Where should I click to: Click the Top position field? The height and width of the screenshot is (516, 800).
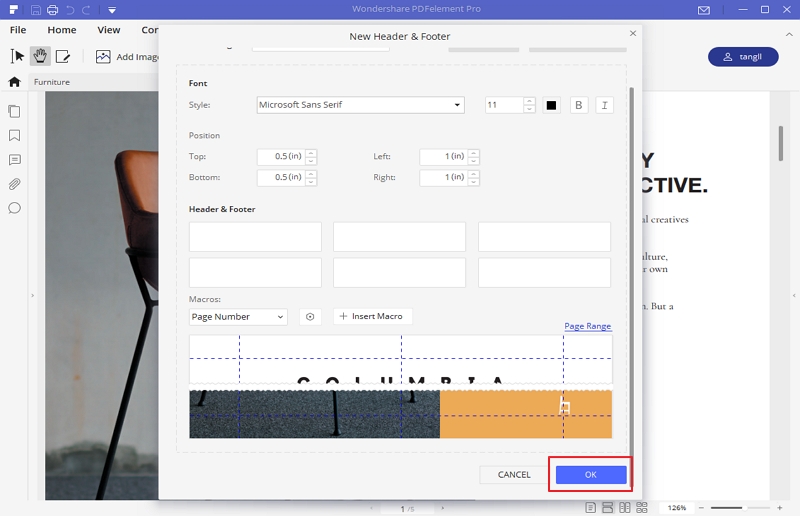coord(281,157)
